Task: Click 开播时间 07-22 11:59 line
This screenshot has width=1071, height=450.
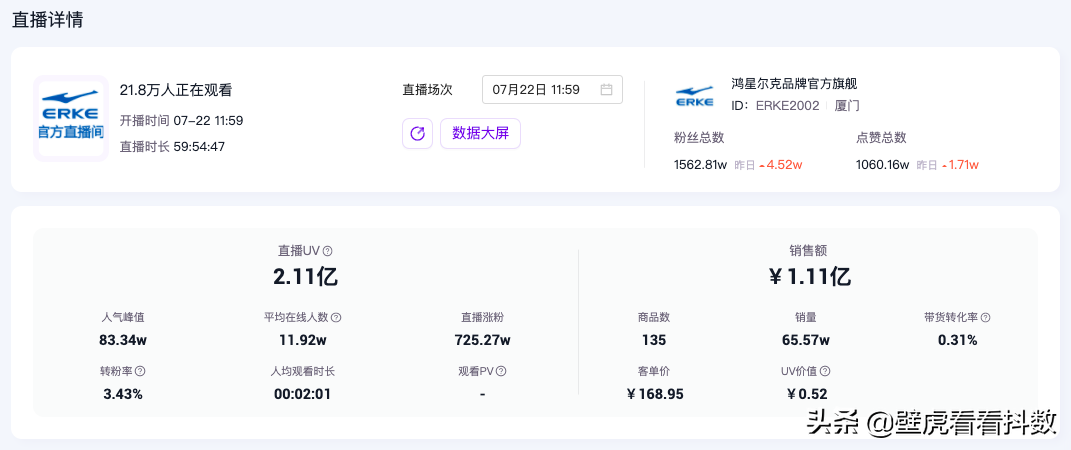Action: coord(181,121)
